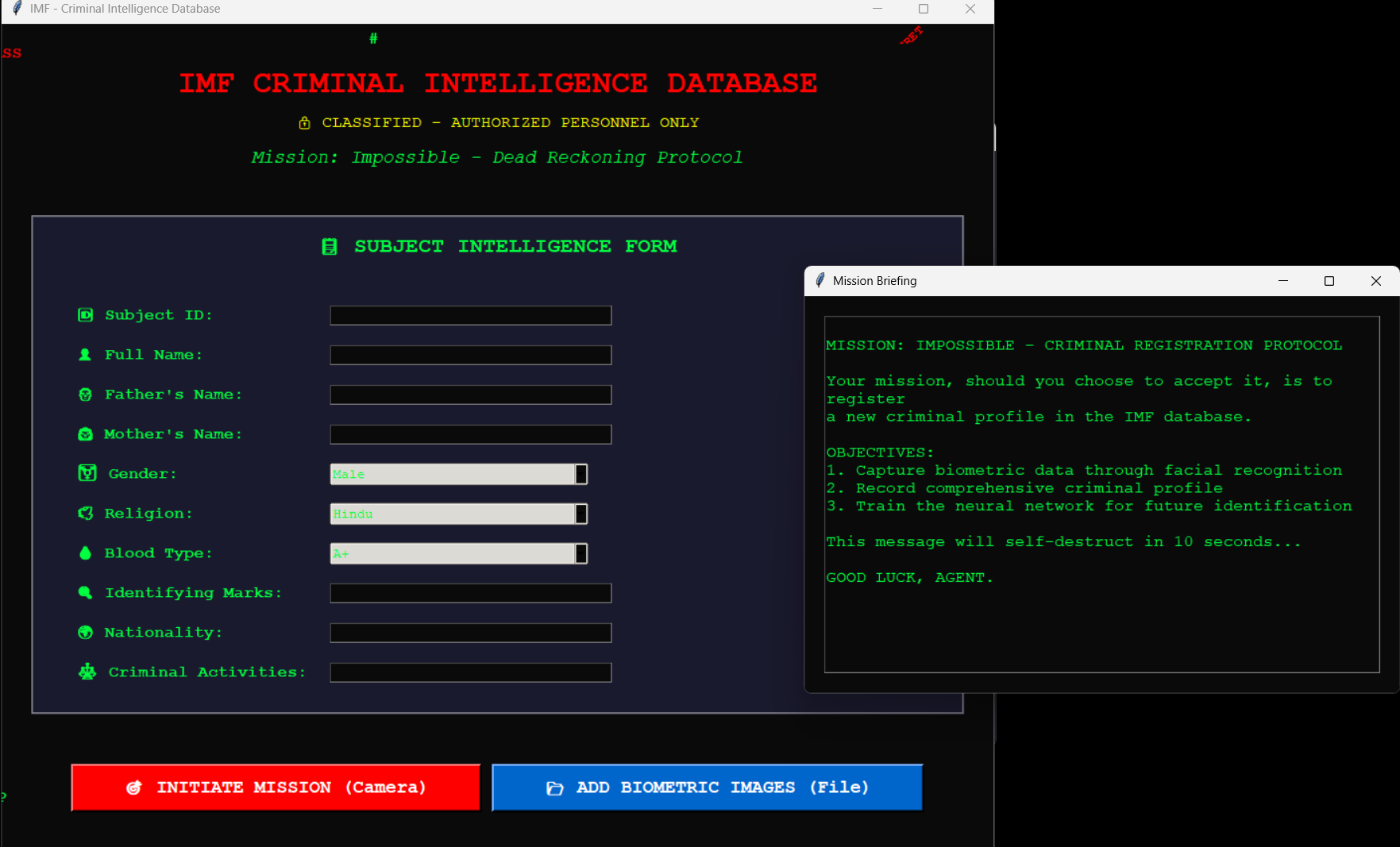
Task: Focus the Nationality input field
Action: pos(471,633)
